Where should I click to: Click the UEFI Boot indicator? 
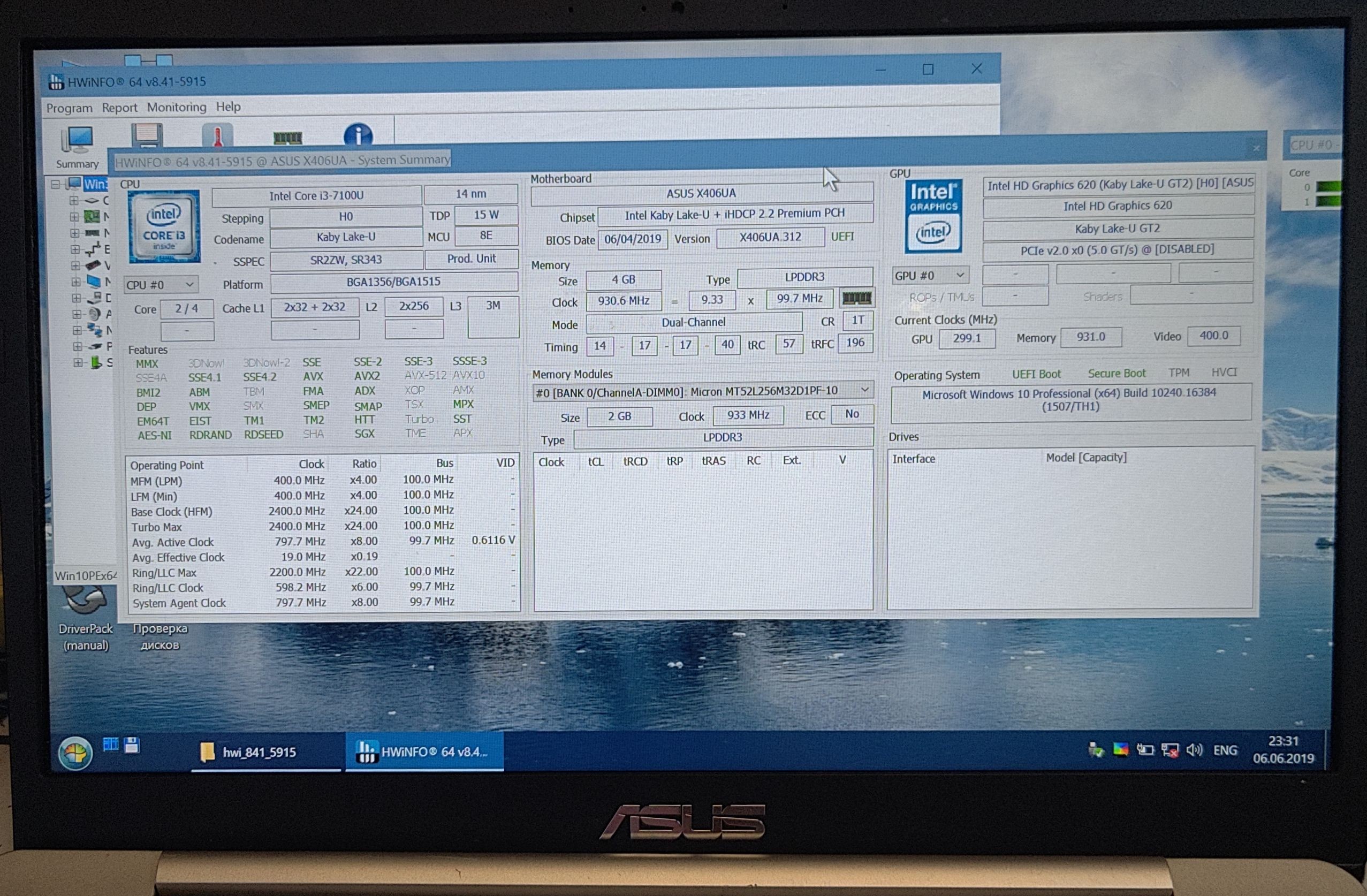point(1036,374)
